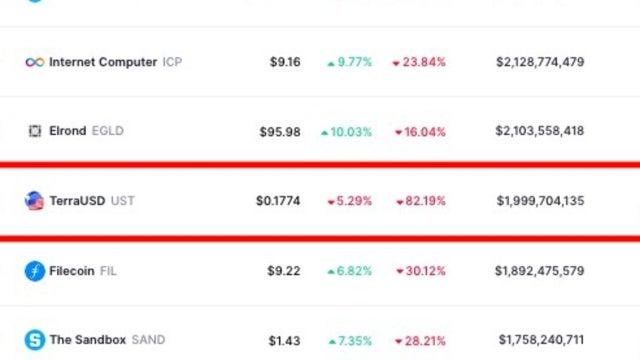Open The Sandbox coin link
The image size is (640, 360).
tap(87, 340)
